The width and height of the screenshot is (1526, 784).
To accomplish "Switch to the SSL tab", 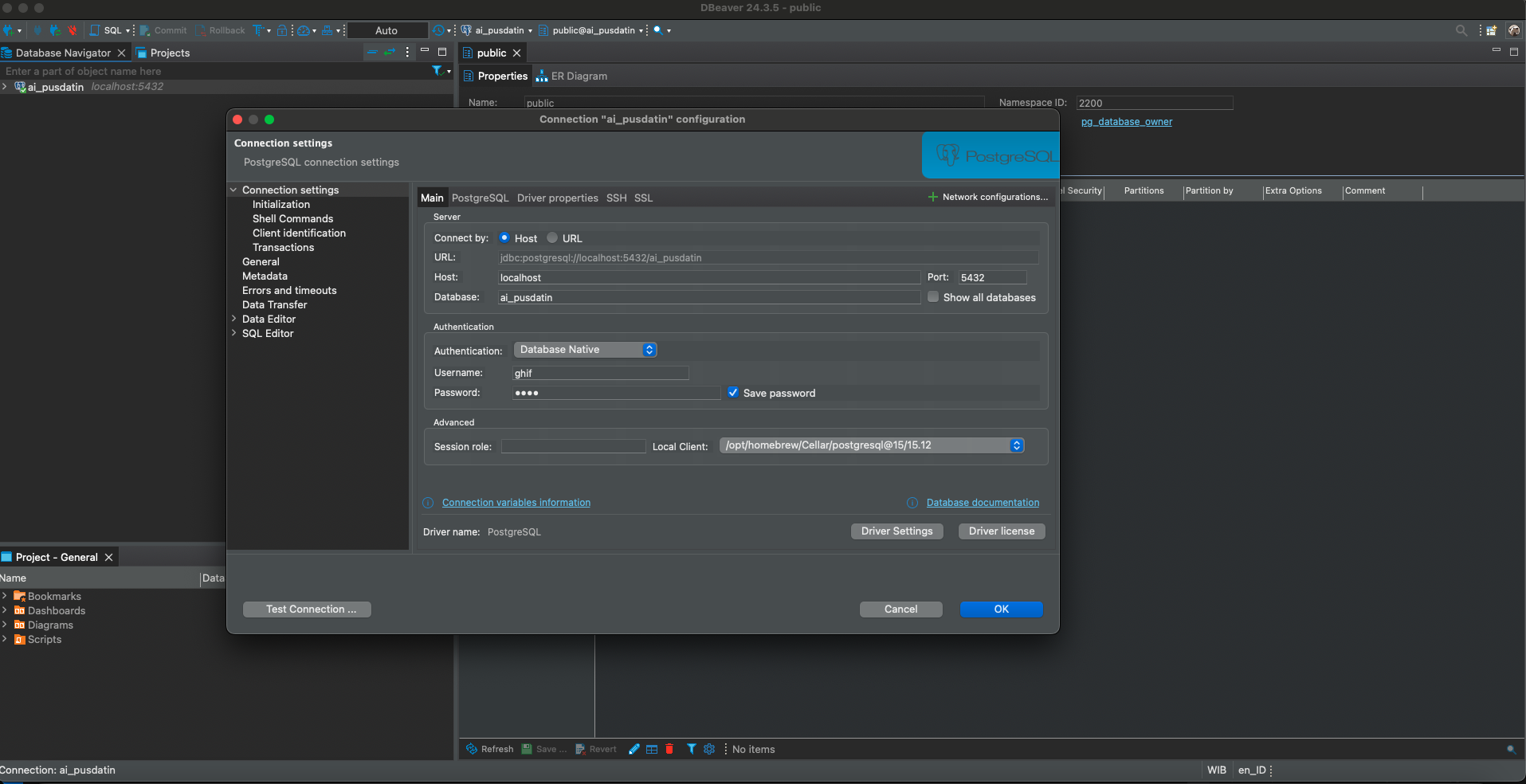I will pyautogui.click(x=644, y=198).
